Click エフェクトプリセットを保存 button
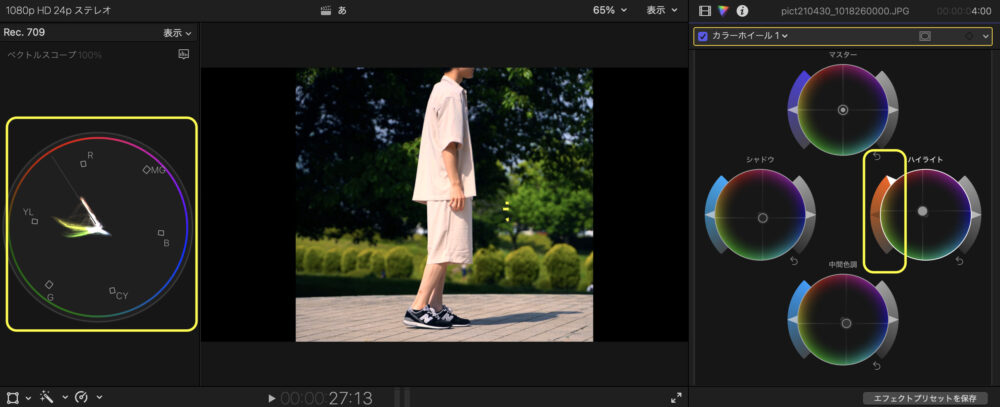 925,398
